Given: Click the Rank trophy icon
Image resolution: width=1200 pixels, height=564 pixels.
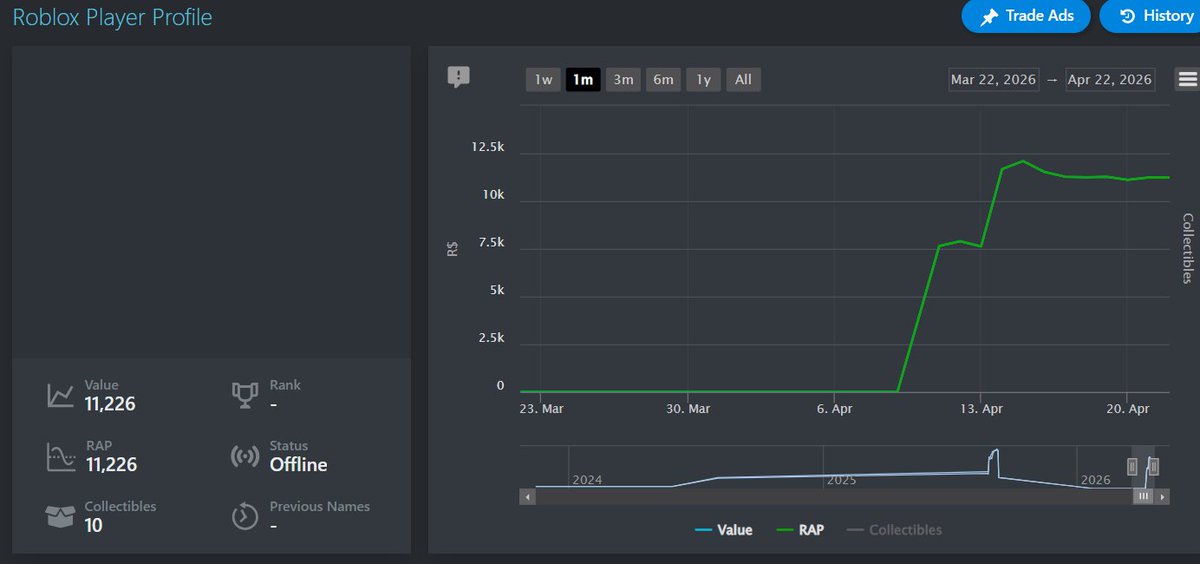Looking at the screenshot, I should point(244,396).
